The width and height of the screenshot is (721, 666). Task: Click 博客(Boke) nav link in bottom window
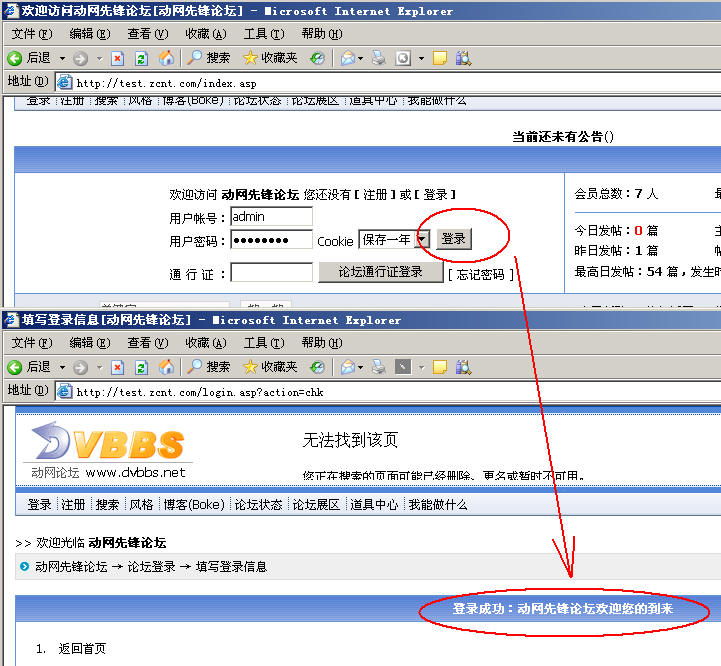point(194,505)
